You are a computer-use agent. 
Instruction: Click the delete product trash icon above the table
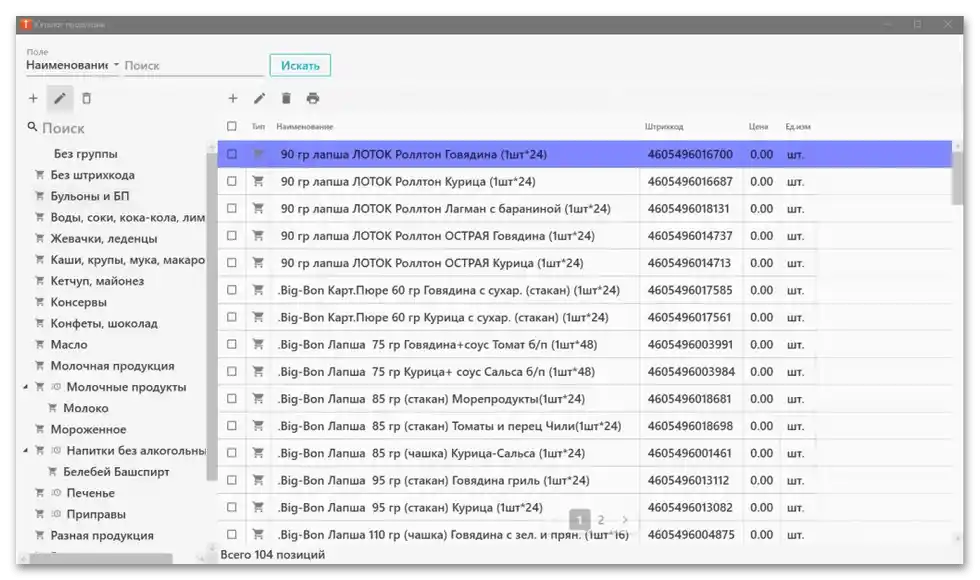pyautogui.click(x=286, y=98)
